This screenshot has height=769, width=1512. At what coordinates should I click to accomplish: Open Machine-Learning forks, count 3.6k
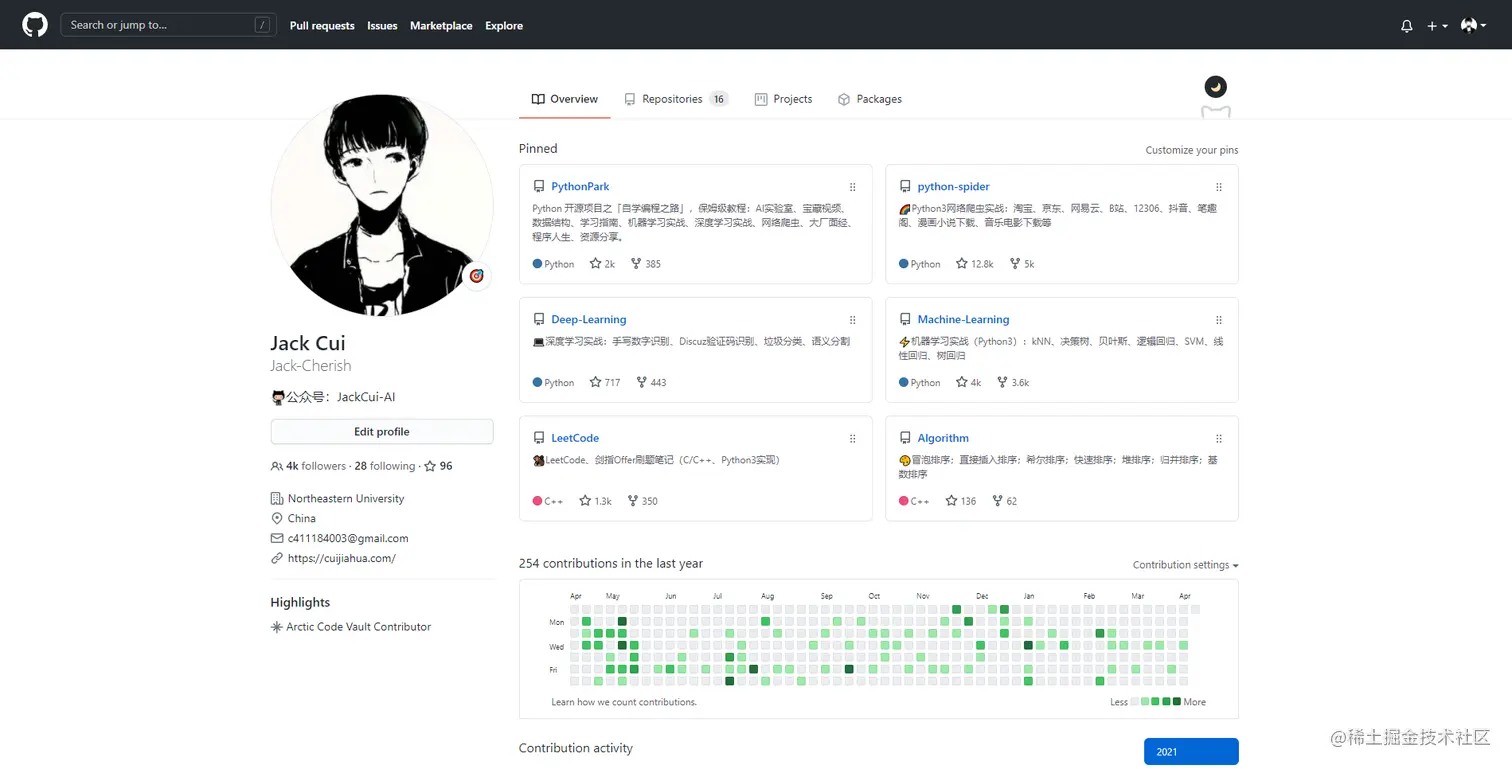pyautogui.click(x=1013, y=382)
